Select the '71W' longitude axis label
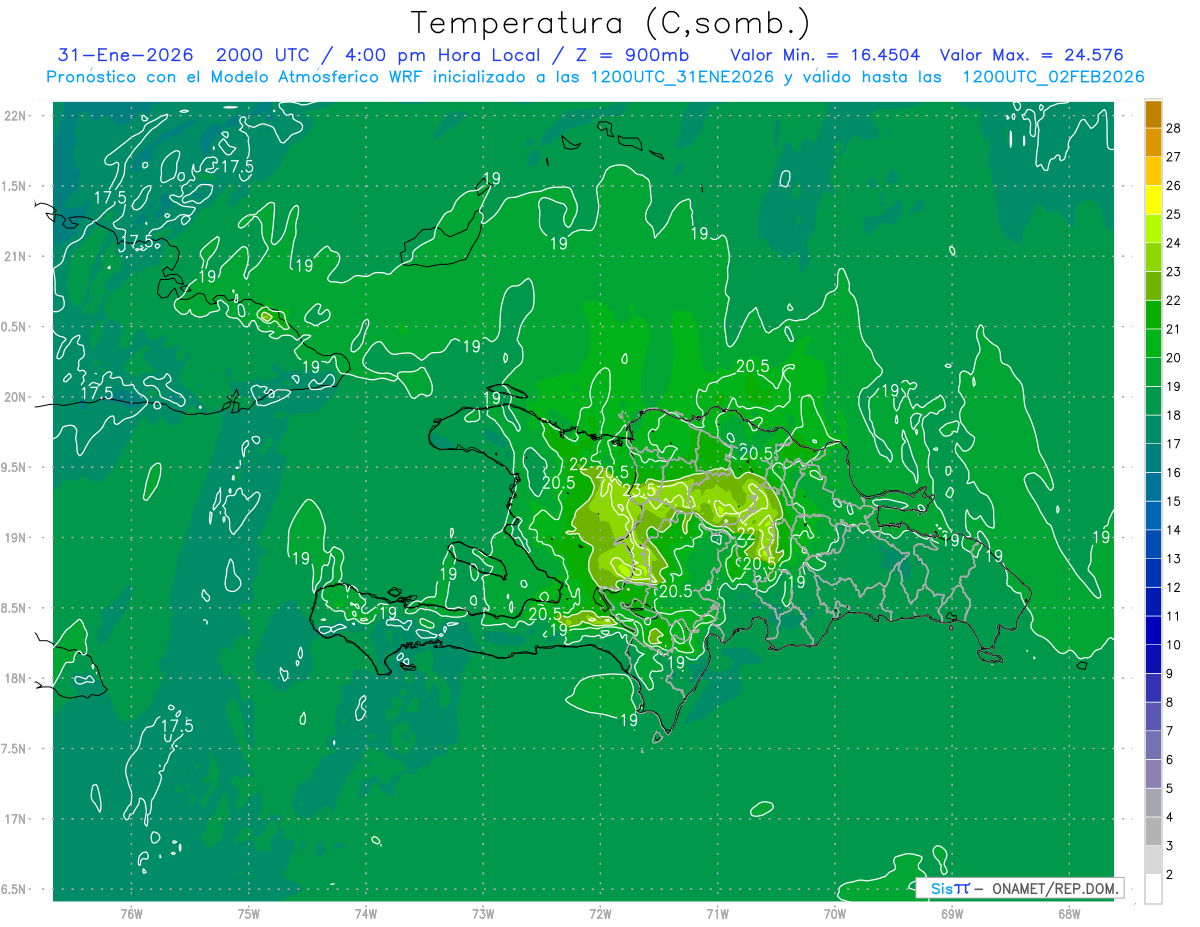This screenshot has width=1200, height=927. [x=717, y=913]
